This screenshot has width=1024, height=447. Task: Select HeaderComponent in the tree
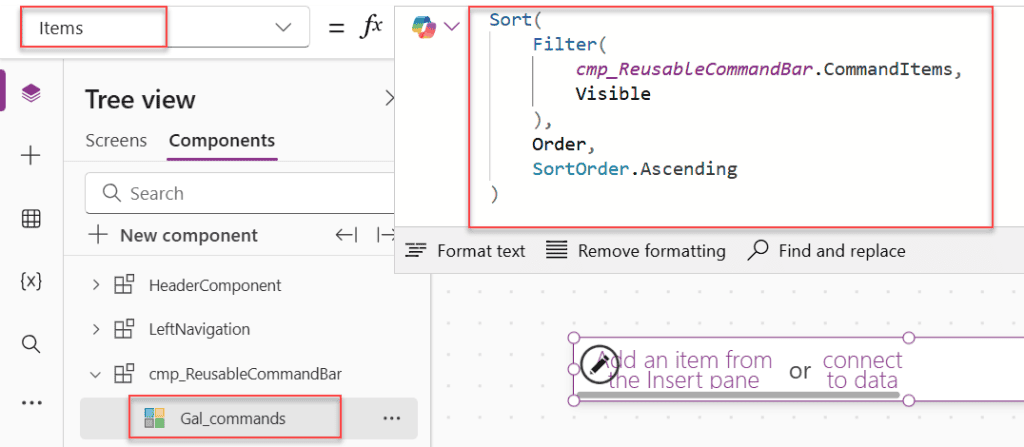(215, 285)
